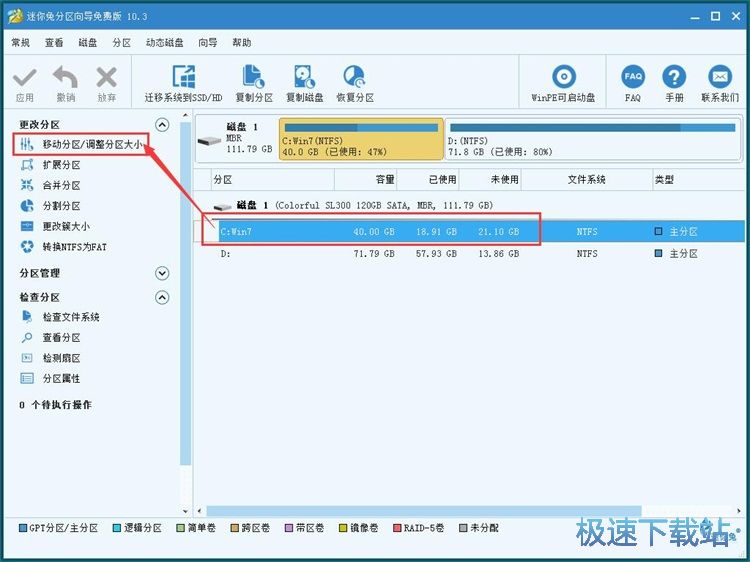Sort by the 文件系统 column header
Viewport: 750px width, 562px height.
point(586,180)
